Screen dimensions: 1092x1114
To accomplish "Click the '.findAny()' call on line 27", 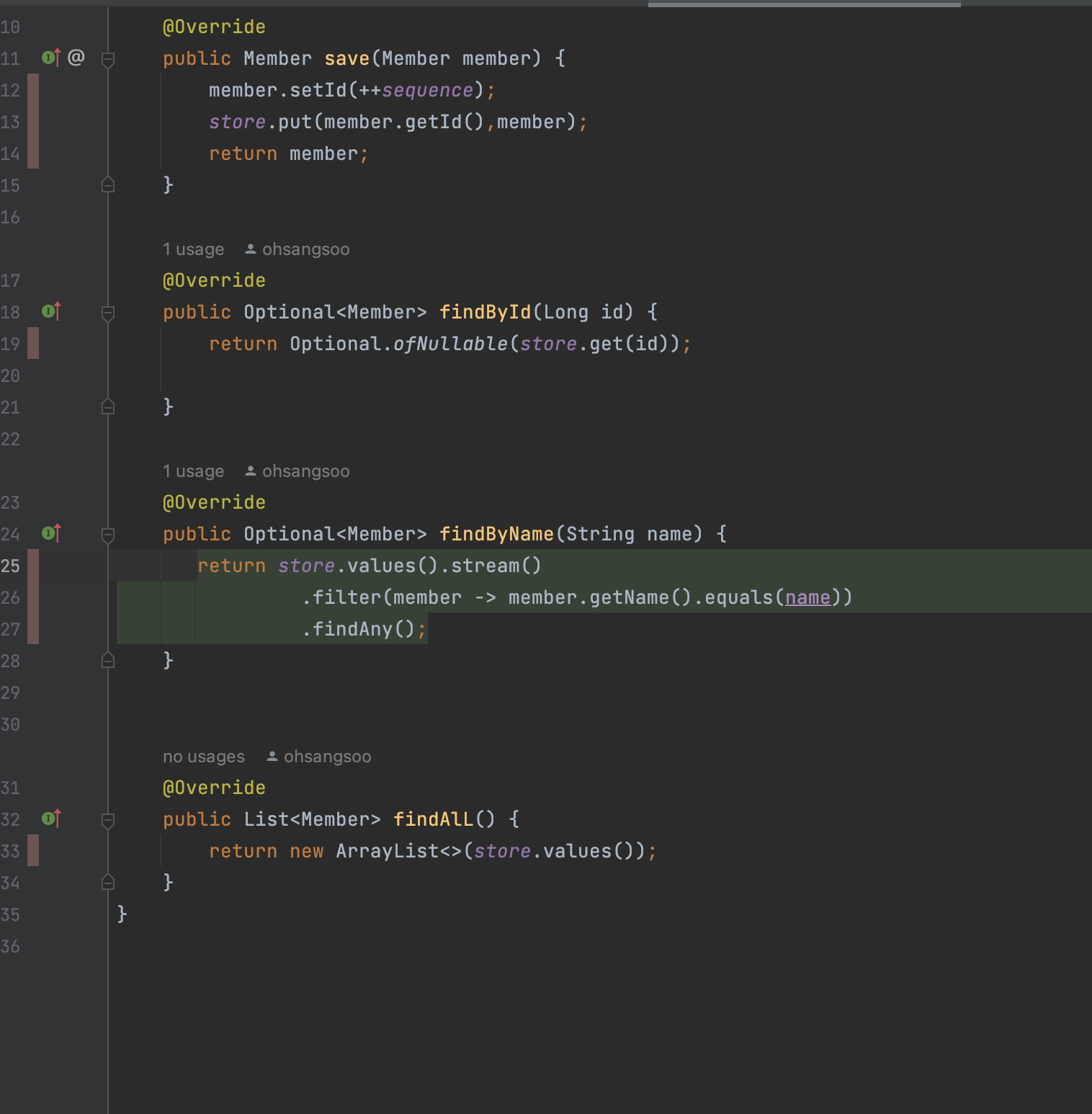I will click(359, 629).
